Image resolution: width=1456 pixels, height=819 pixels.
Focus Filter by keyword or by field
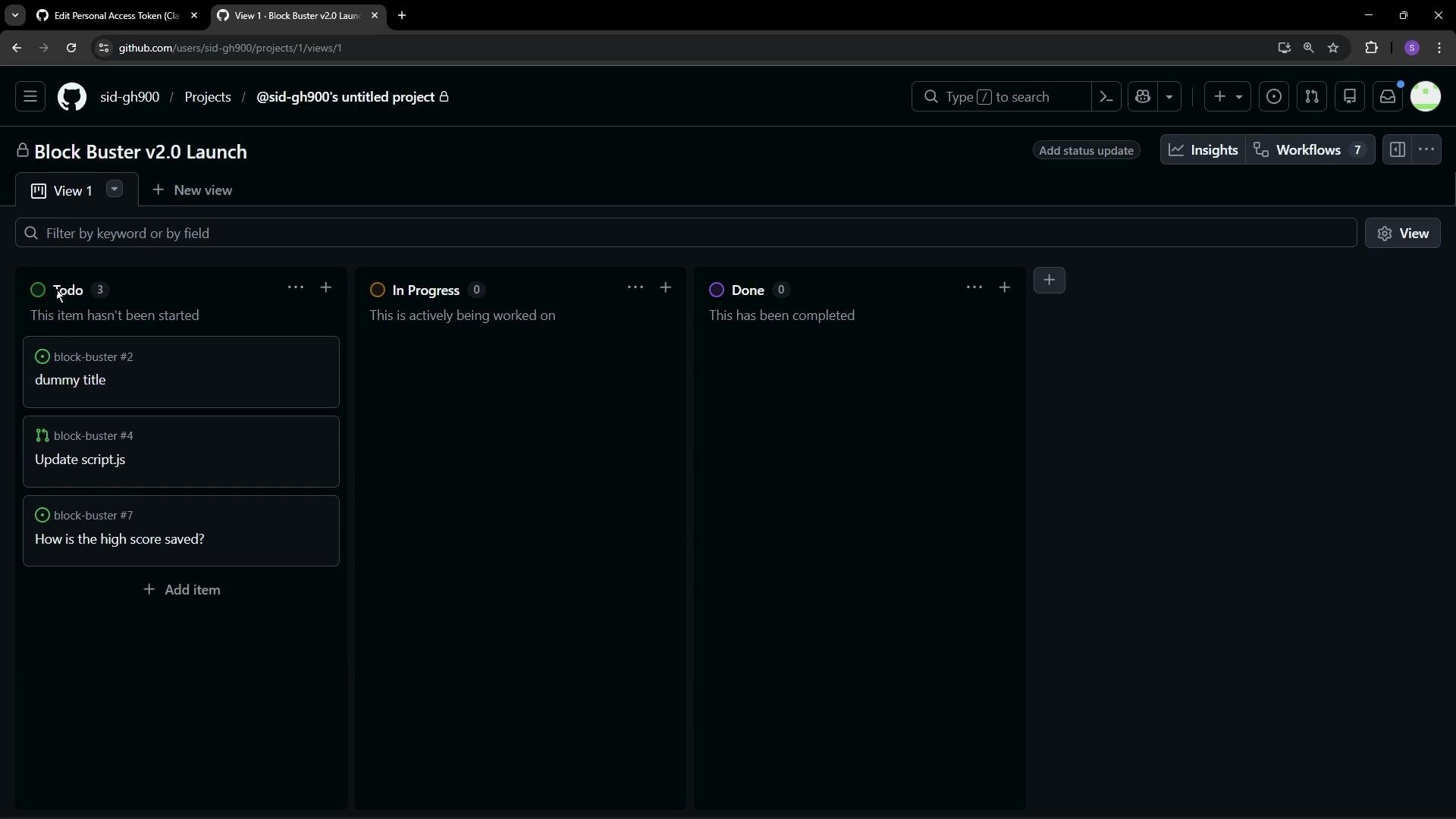[x=686, y=234]
